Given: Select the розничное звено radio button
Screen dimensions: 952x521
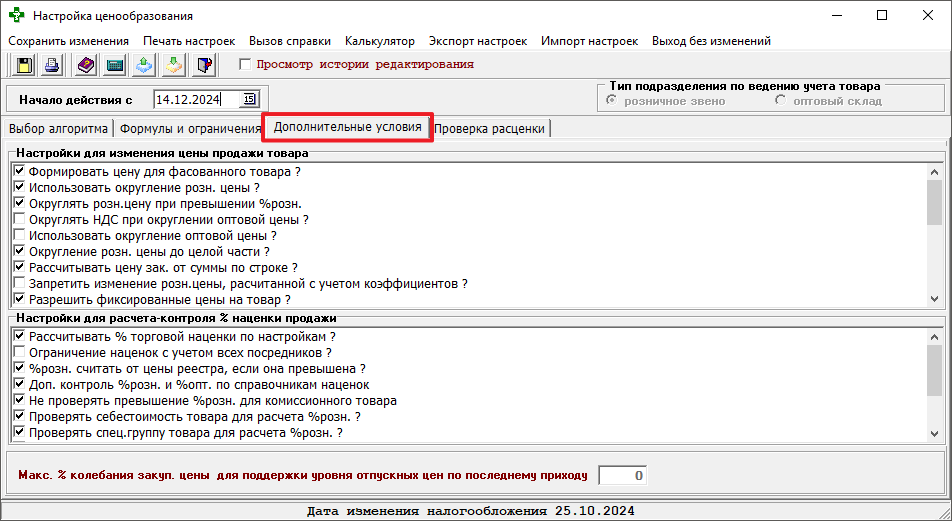Looking at the screenshot, I should coord(612,101).
